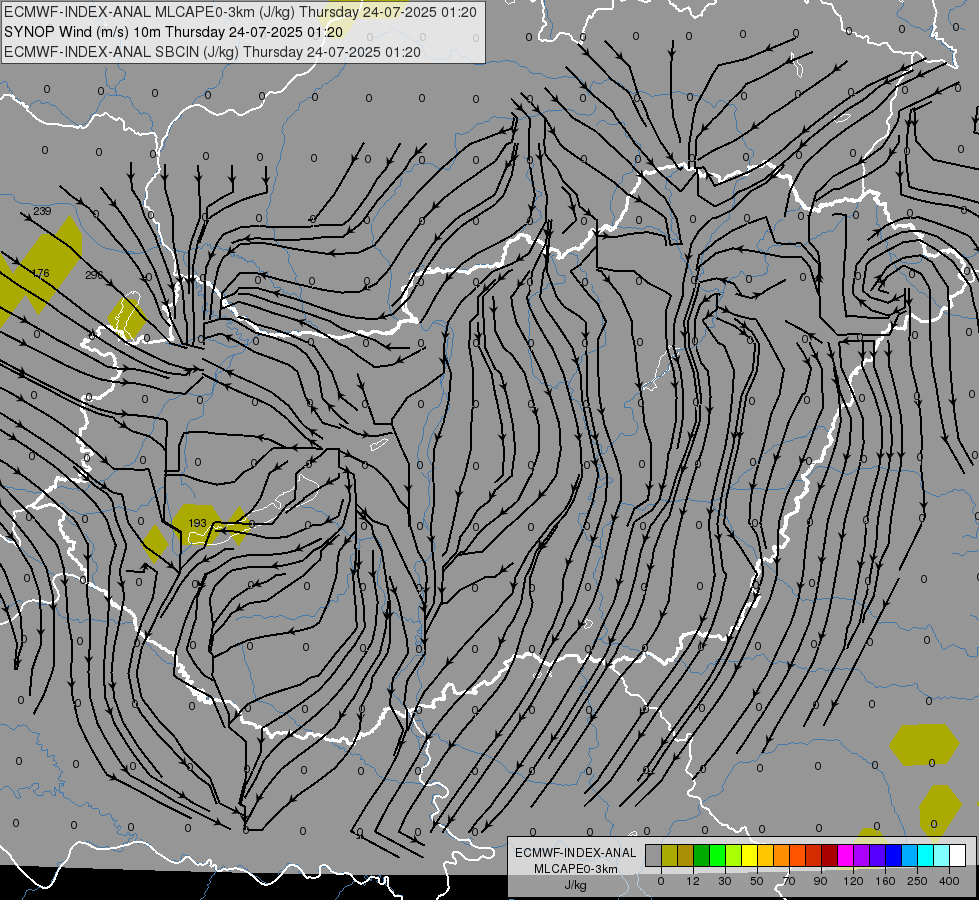Viewport: 979px width, 900px height.
Task: Pick the bright green legend swatch
Action: coord(717,856)
